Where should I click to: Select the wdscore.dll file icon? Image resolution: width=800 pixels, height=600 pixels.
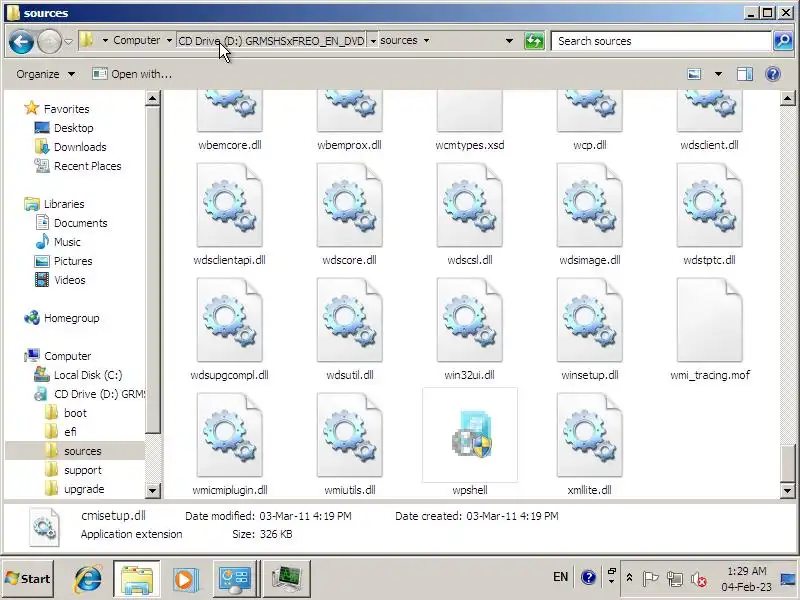(x=349, y=205)
